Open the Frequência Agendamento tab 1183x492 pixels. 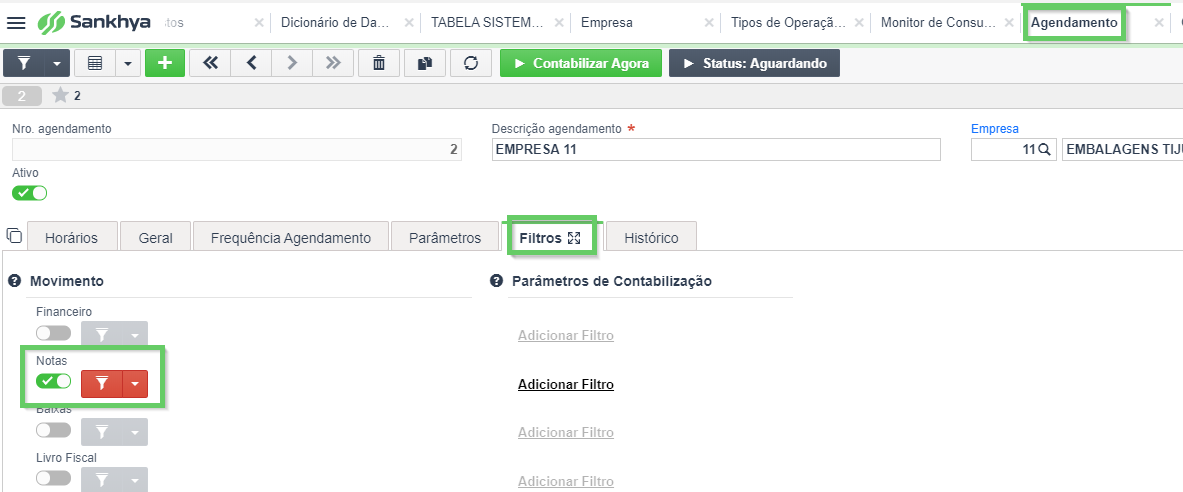(290, 238)
